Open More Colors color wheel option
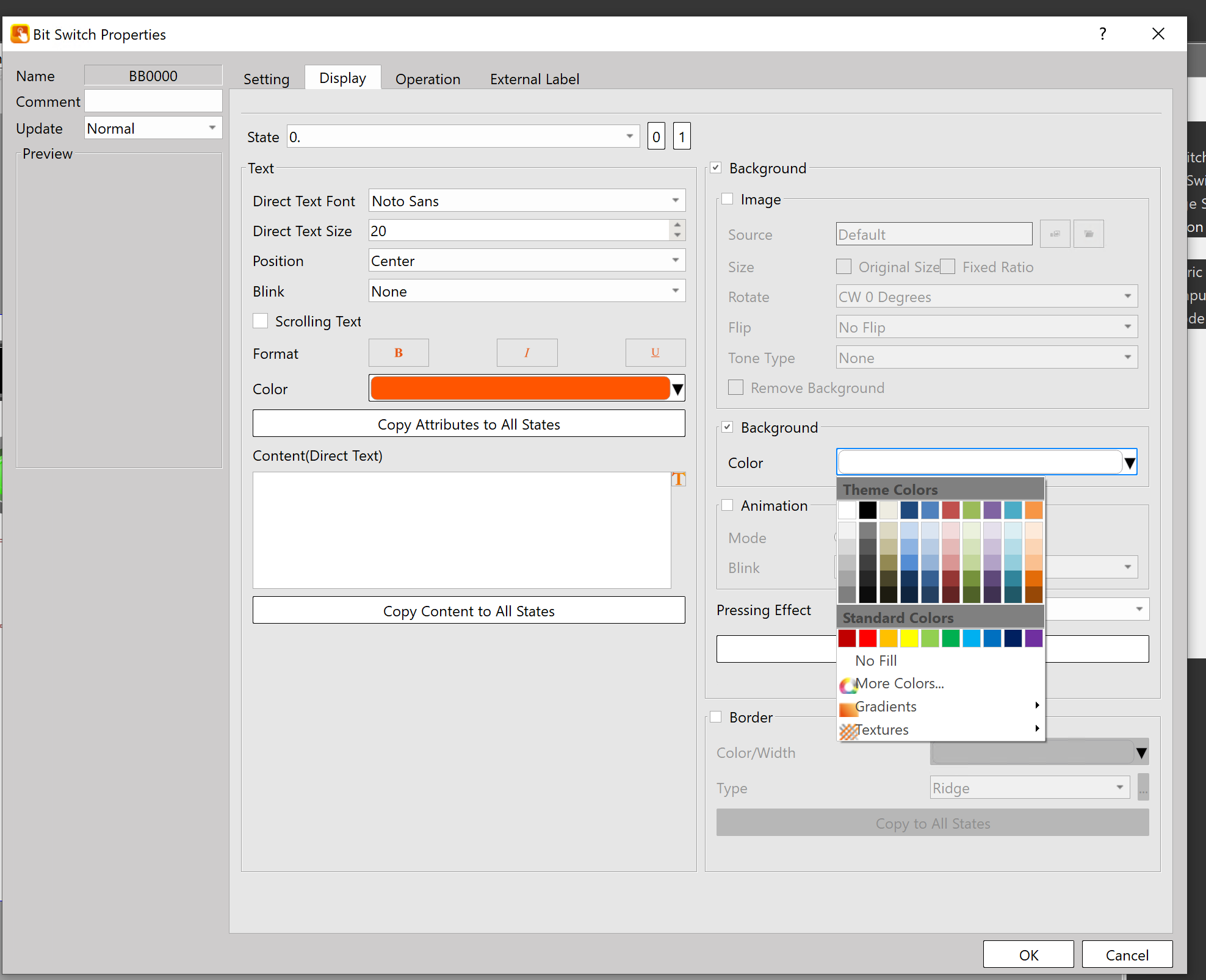1206x980 pixels. 898,683
